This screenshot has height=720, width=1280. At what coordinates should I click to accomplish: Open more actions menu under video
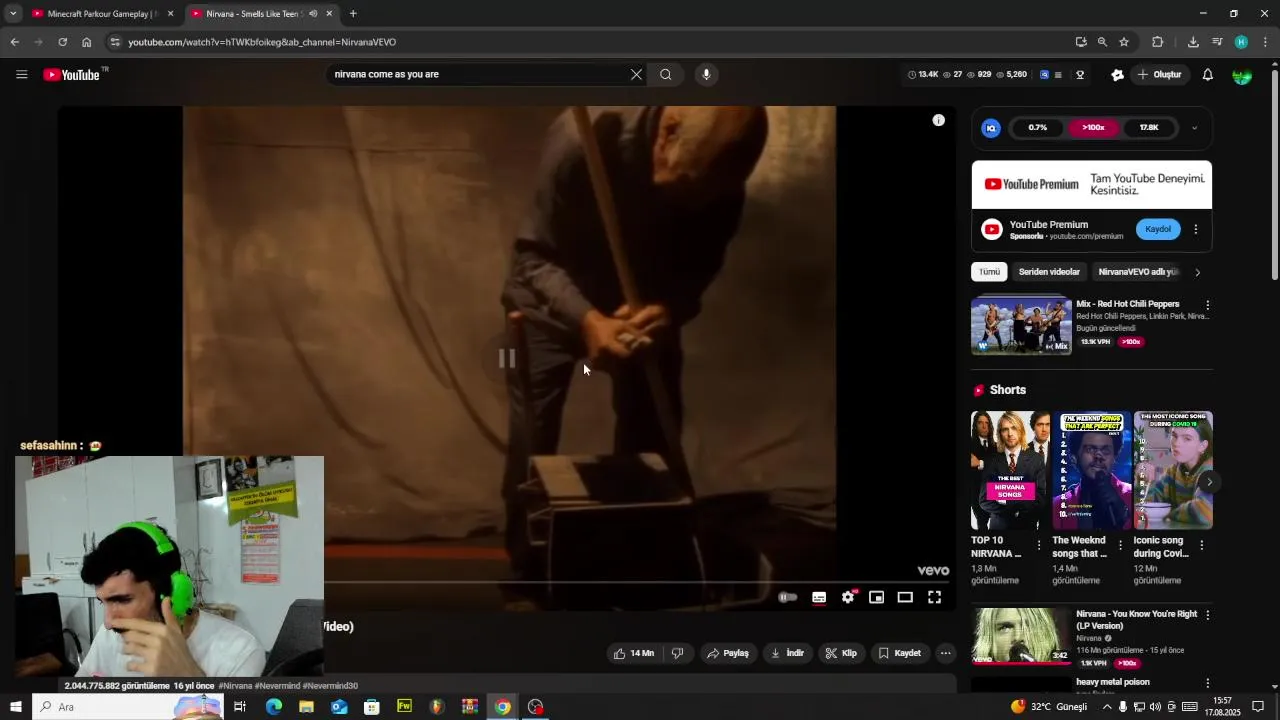(945, 653)
